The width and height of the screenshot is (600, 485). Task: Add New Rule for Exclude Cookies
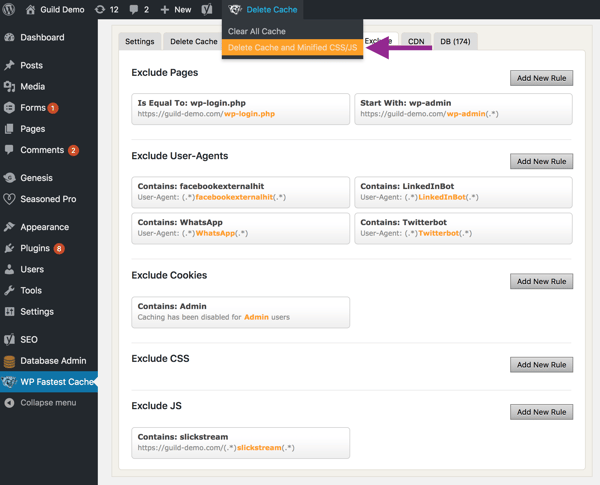(x=541, y=281)
